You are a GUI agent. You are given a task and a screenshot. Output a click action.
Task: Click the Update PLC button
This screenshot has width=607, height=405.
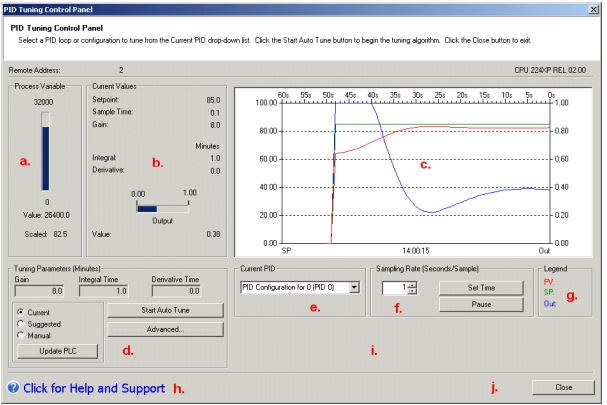tap(58, 351)
